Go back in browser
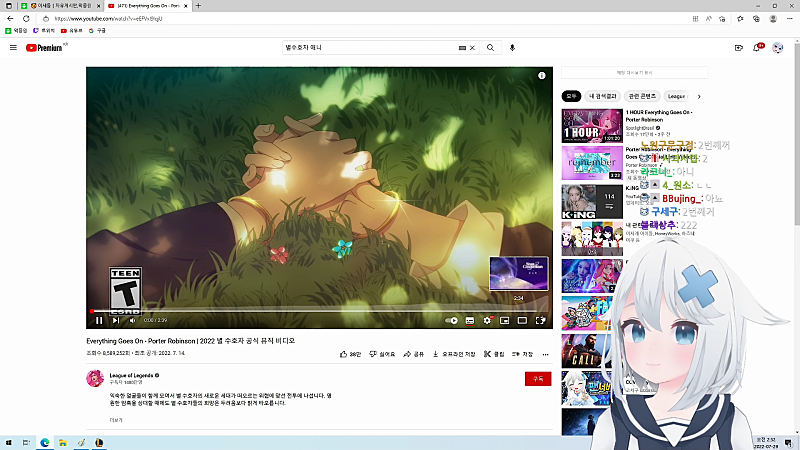 click(x=10, y=18)
